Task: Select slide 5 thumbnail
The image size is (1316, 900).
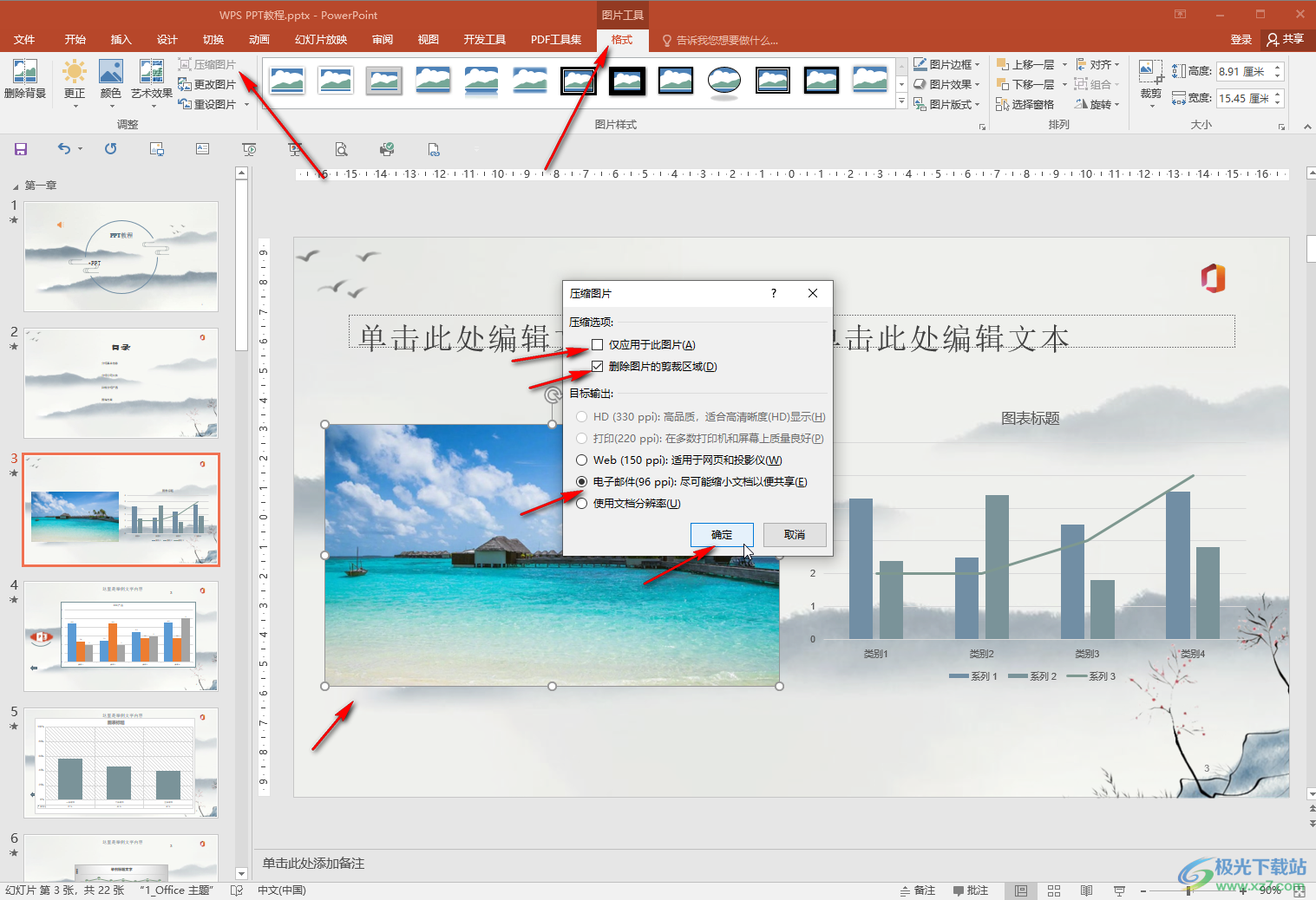Action: [121, 763]
